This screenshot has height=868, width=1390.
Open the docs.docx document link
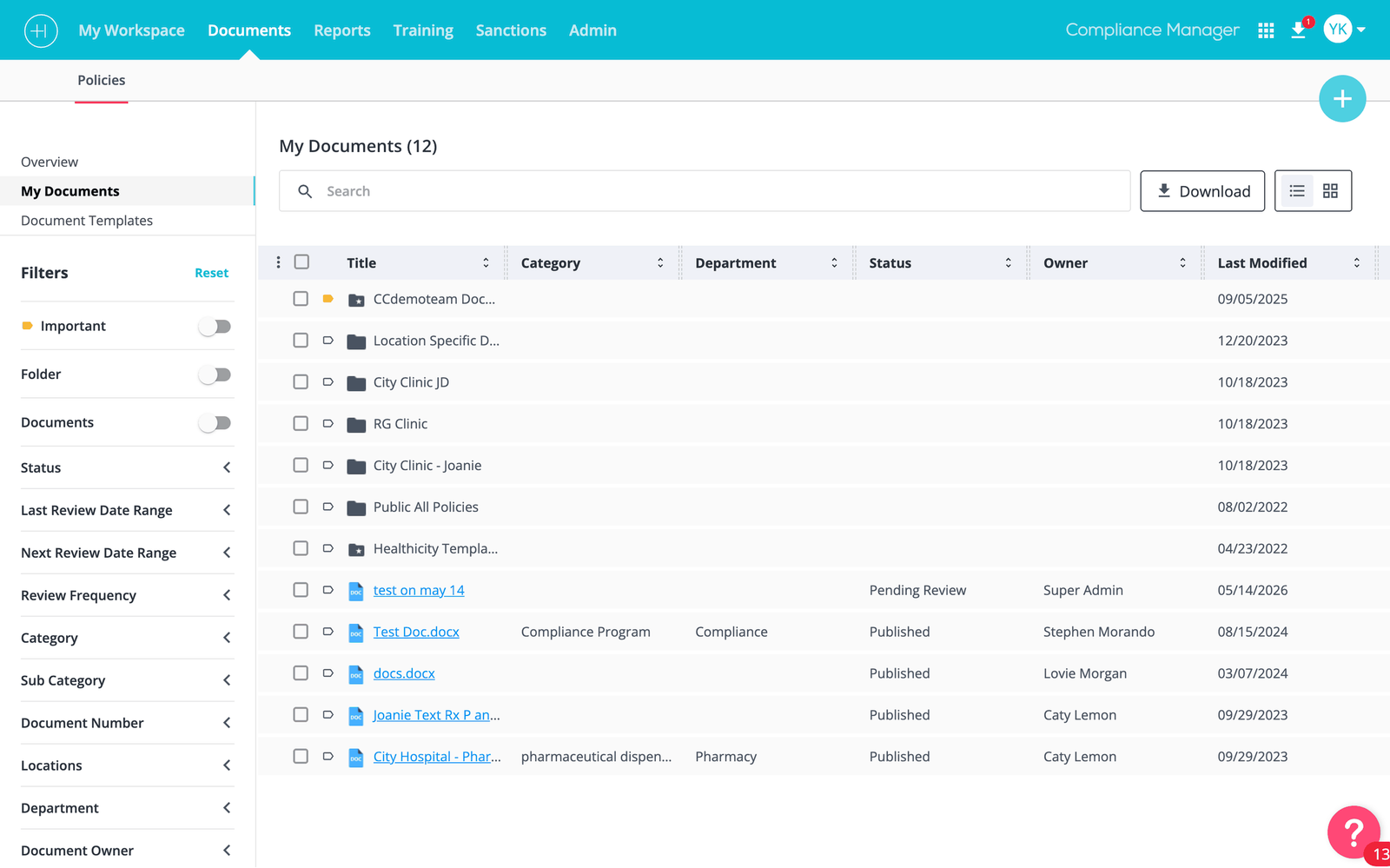pos(404,673)
